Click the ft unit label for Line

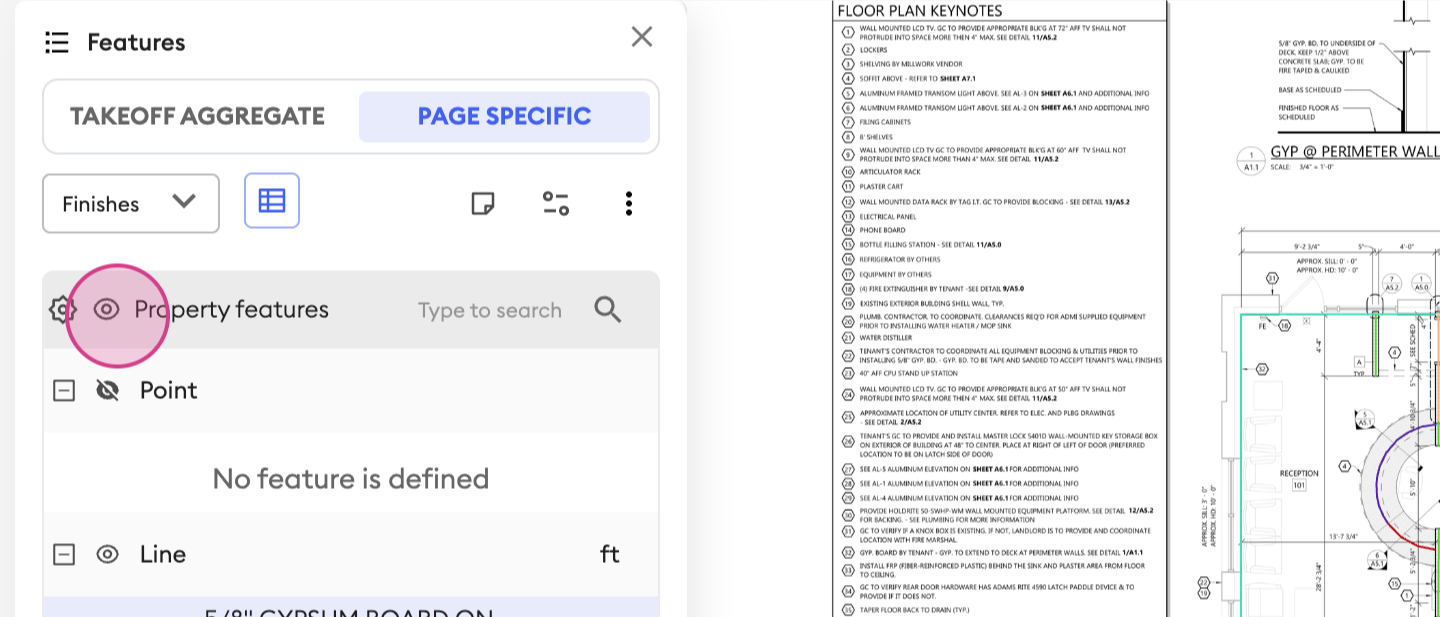point(609,554)
